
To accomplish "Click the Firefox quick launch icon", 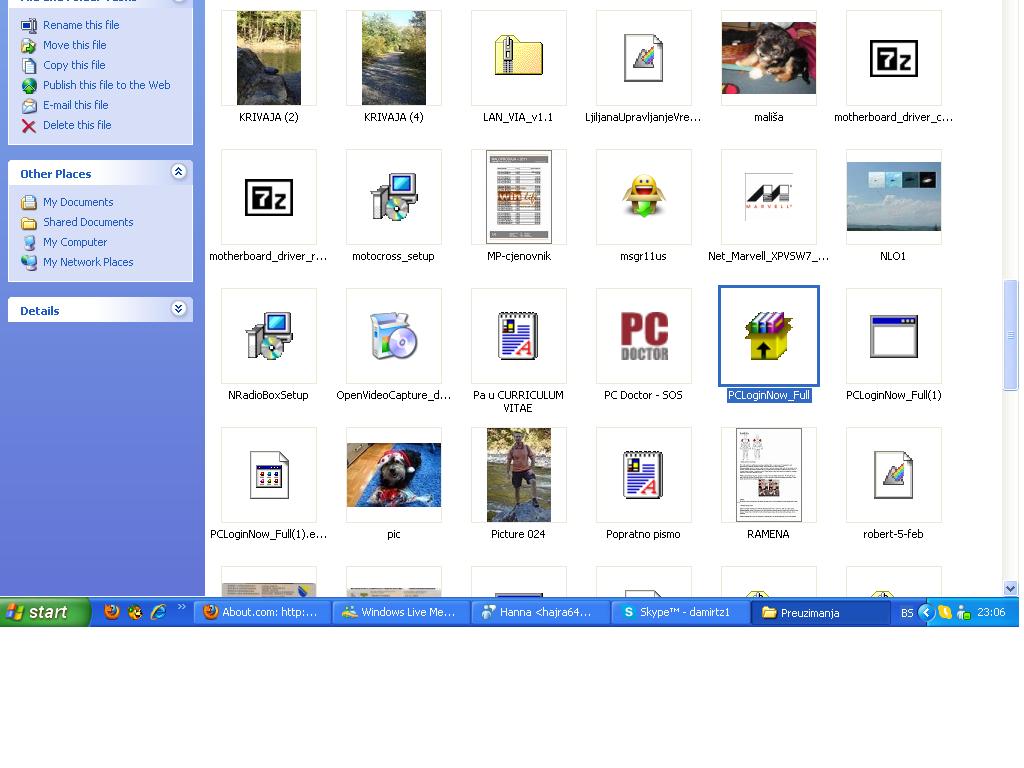I will click(x=112, y=612).
